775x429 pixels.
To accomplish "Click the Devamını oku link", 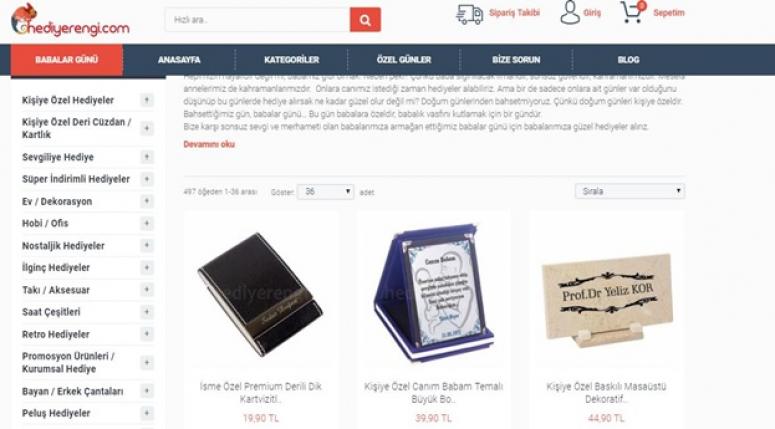I will 209,144.
